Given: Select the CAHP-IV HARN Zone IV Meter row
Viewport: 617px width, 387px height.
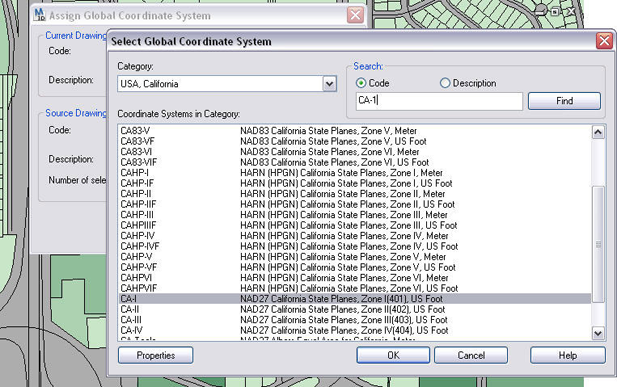Looking at the screenshot, I should 355,236.
